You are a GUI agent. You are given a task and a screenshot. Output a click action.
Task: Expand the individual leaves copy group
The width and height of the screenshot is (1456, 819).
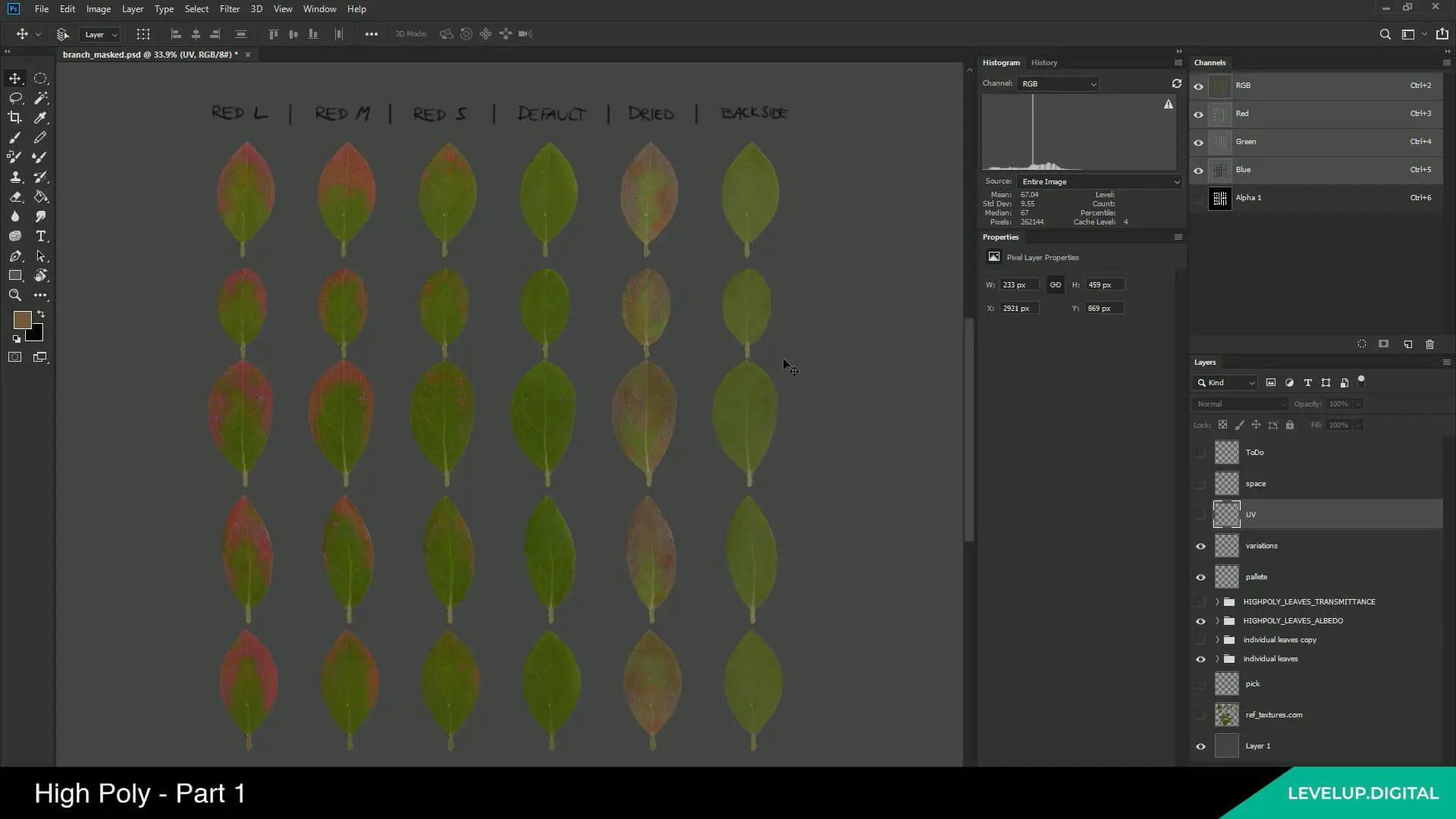(1217, 640)
